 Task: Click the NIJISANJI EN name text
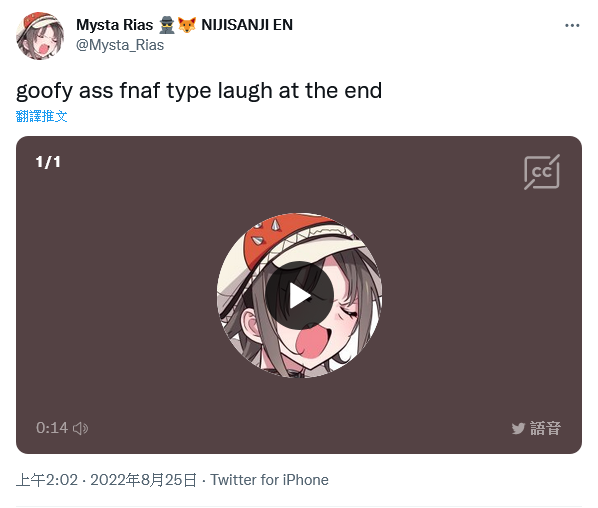coord(247,25)
